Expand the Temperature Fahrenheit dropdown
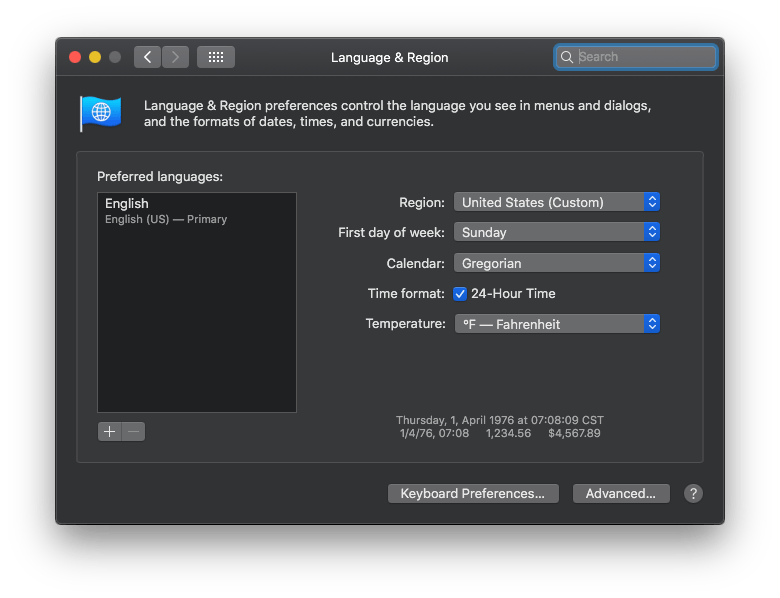Viewport: 780px width, 598px height. 557,324
